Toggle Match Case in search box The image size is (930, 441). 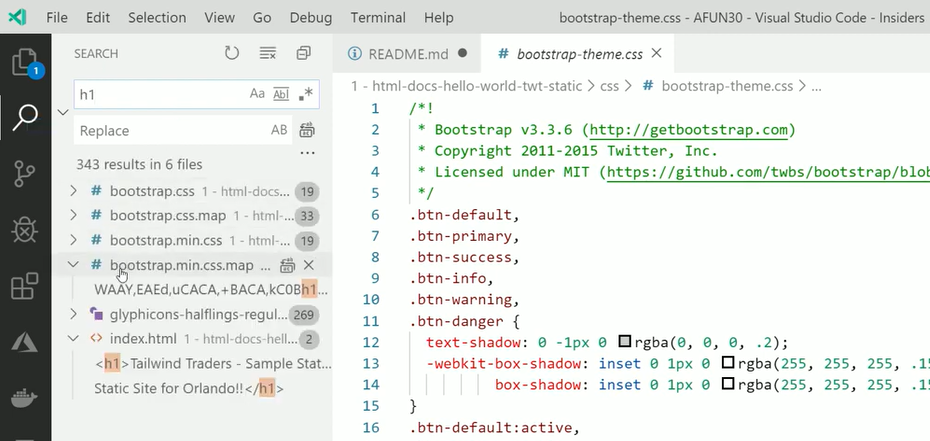pyautogui.click(x=257, y=94)
